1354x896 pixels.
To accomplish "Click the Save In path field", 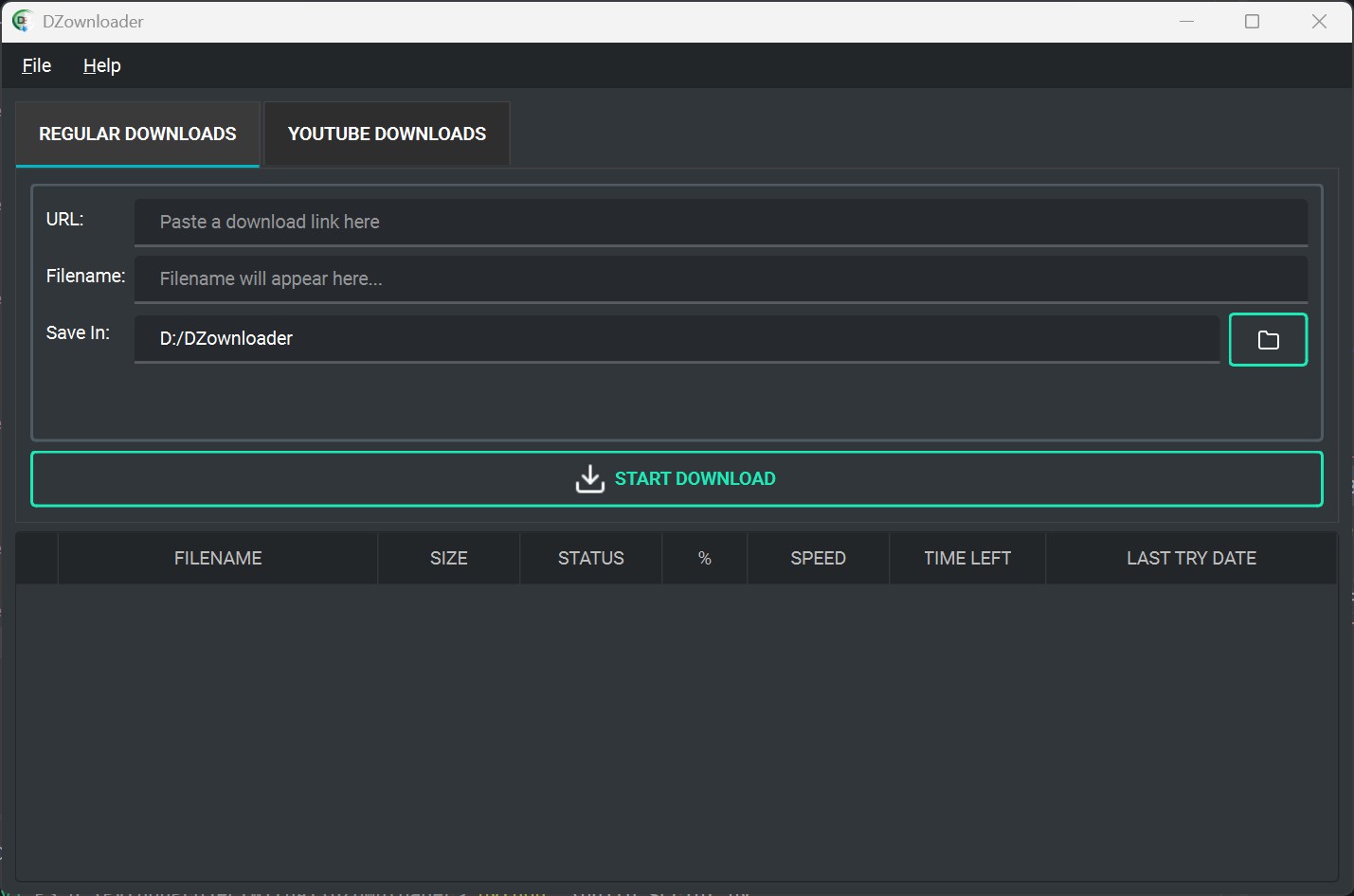I will [677, 338].
